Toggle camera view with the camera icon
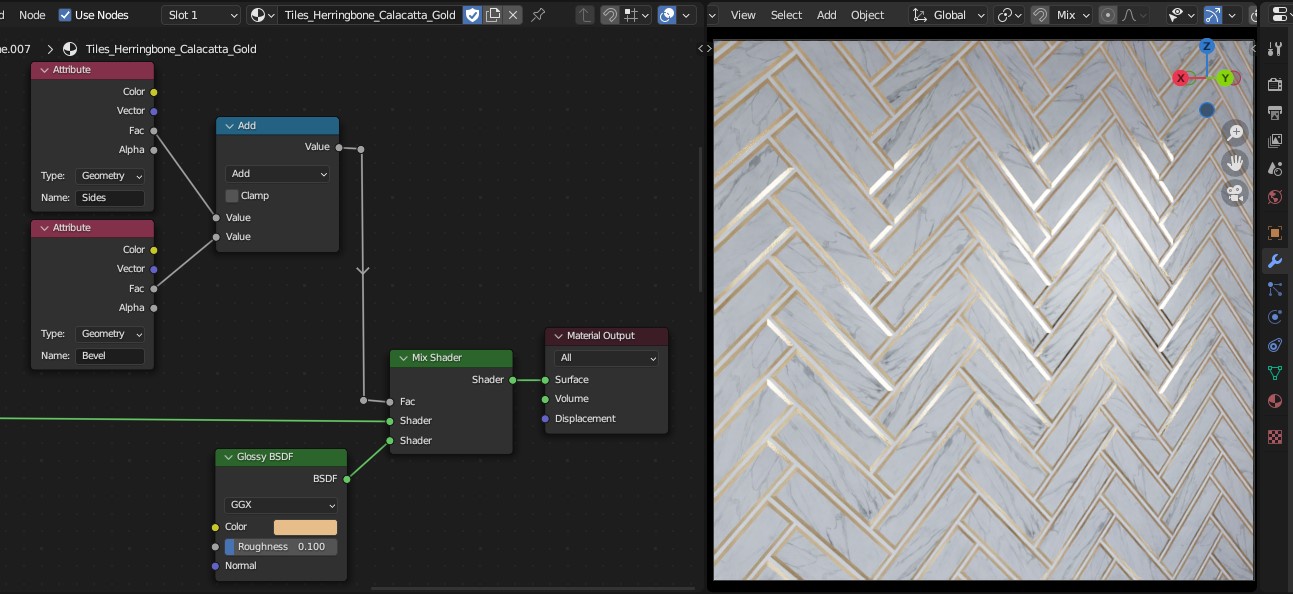This screenshot has width=1293, height=594. point(1236,194)
